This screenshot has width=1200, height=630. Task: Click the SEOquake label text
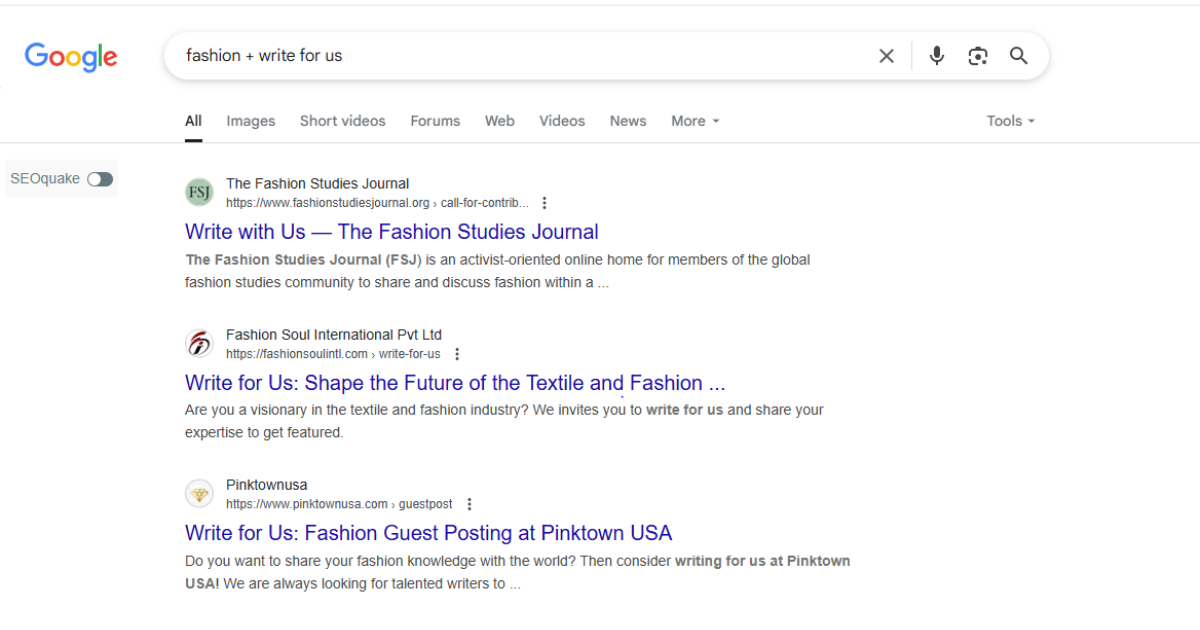tap(45, 179)
